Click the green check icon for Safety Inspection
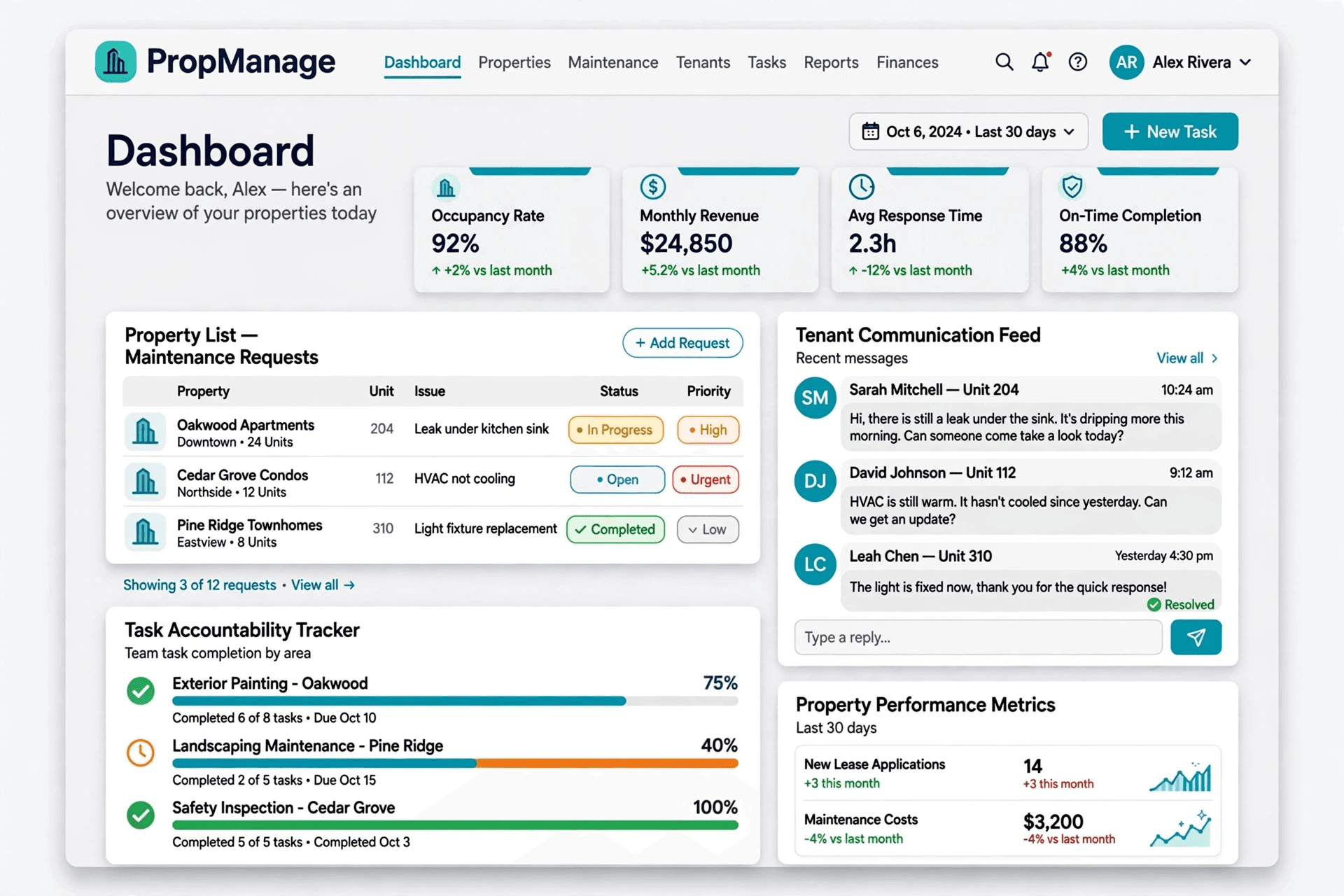The height and width of the screenshot is (896, 1344). point(141,815)
